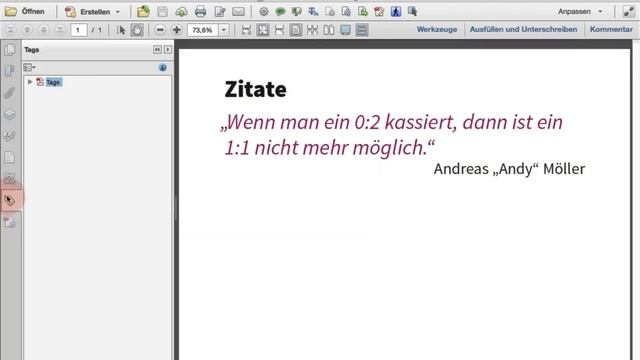Open the Werkzeuge pane
This screenshot has height=360, width=640.
pyautogui.click(x=437, y=29)
